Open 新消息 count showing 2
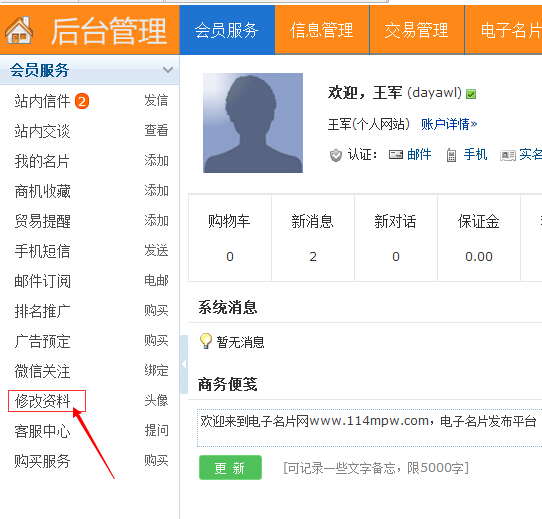The image size is (542, 519). tap(313, 257)
